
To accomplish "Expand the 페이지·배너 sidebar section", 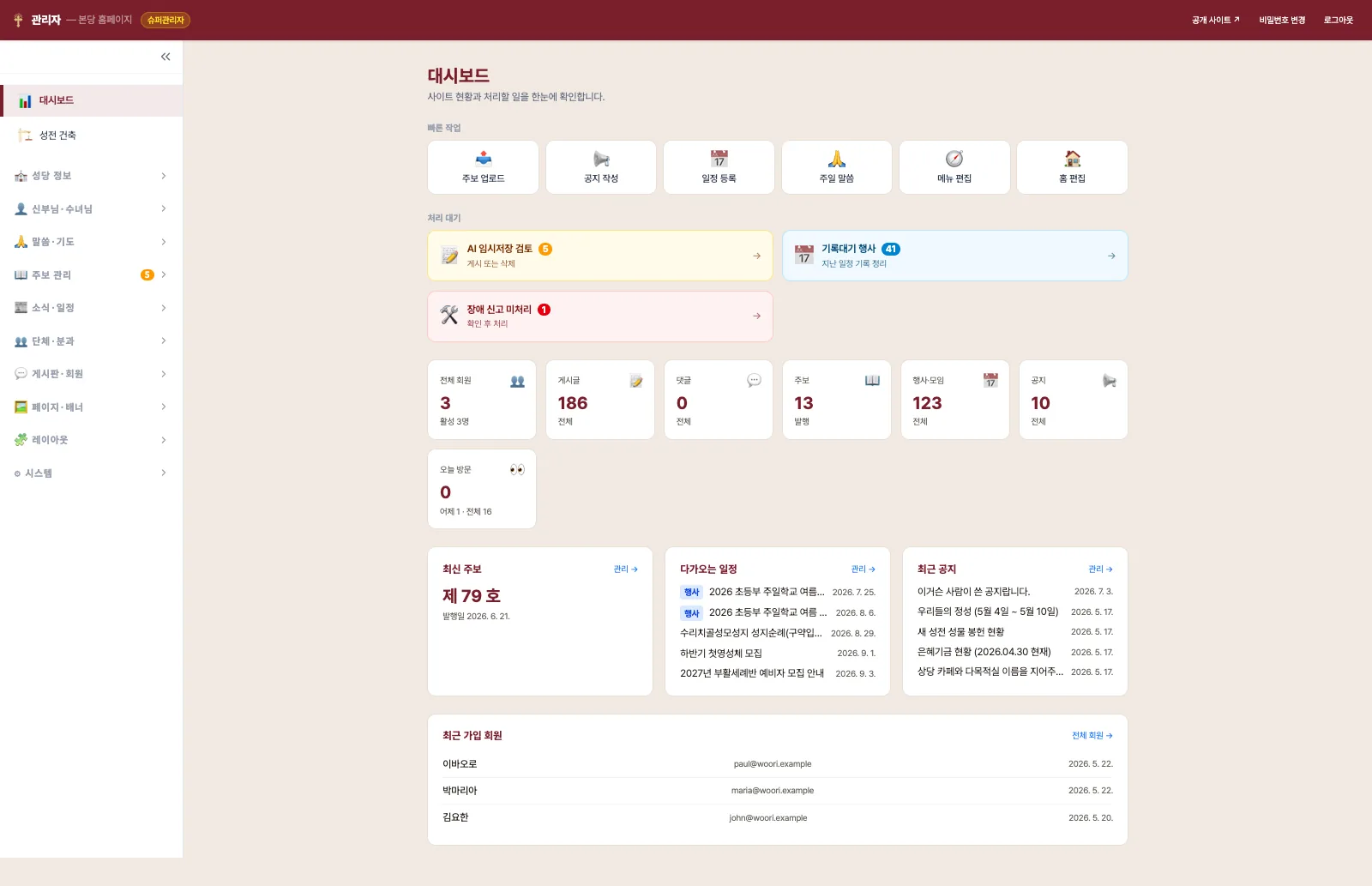I will tap(92, 407).
